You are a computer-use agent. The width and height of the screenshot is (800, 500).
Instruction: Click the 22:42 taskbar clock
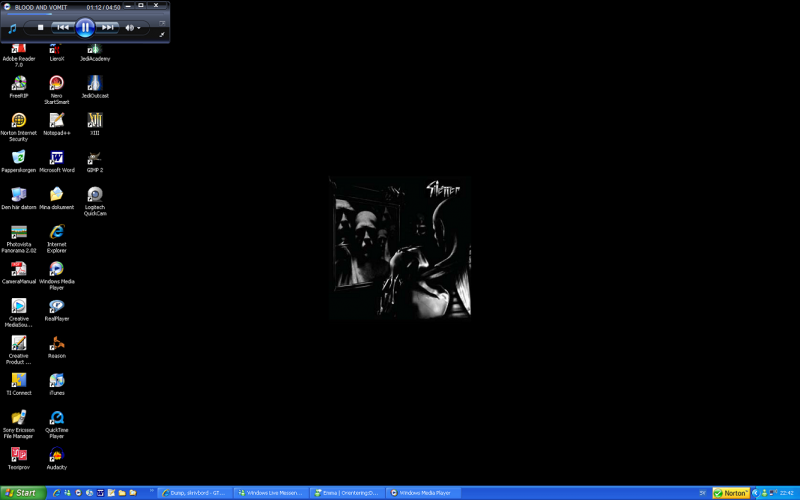coord(787,493)
